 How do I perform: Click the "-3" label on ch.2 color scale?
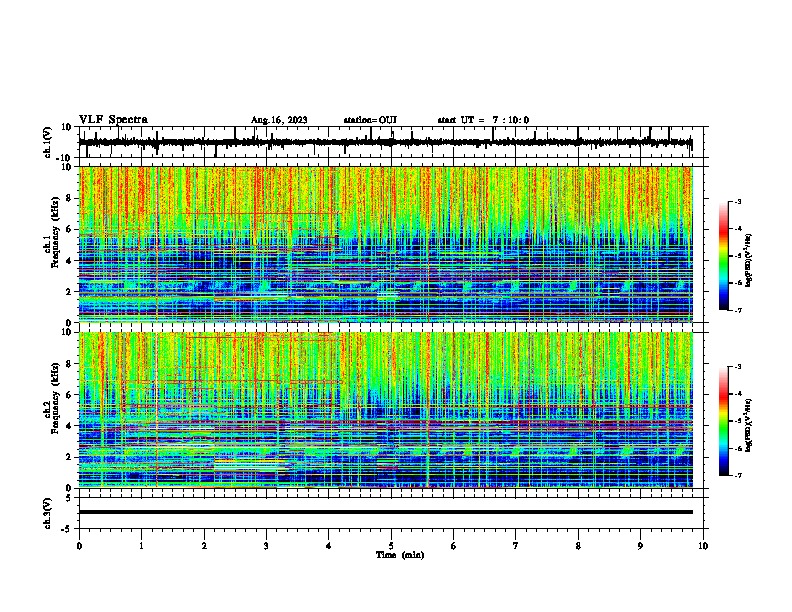737,367
